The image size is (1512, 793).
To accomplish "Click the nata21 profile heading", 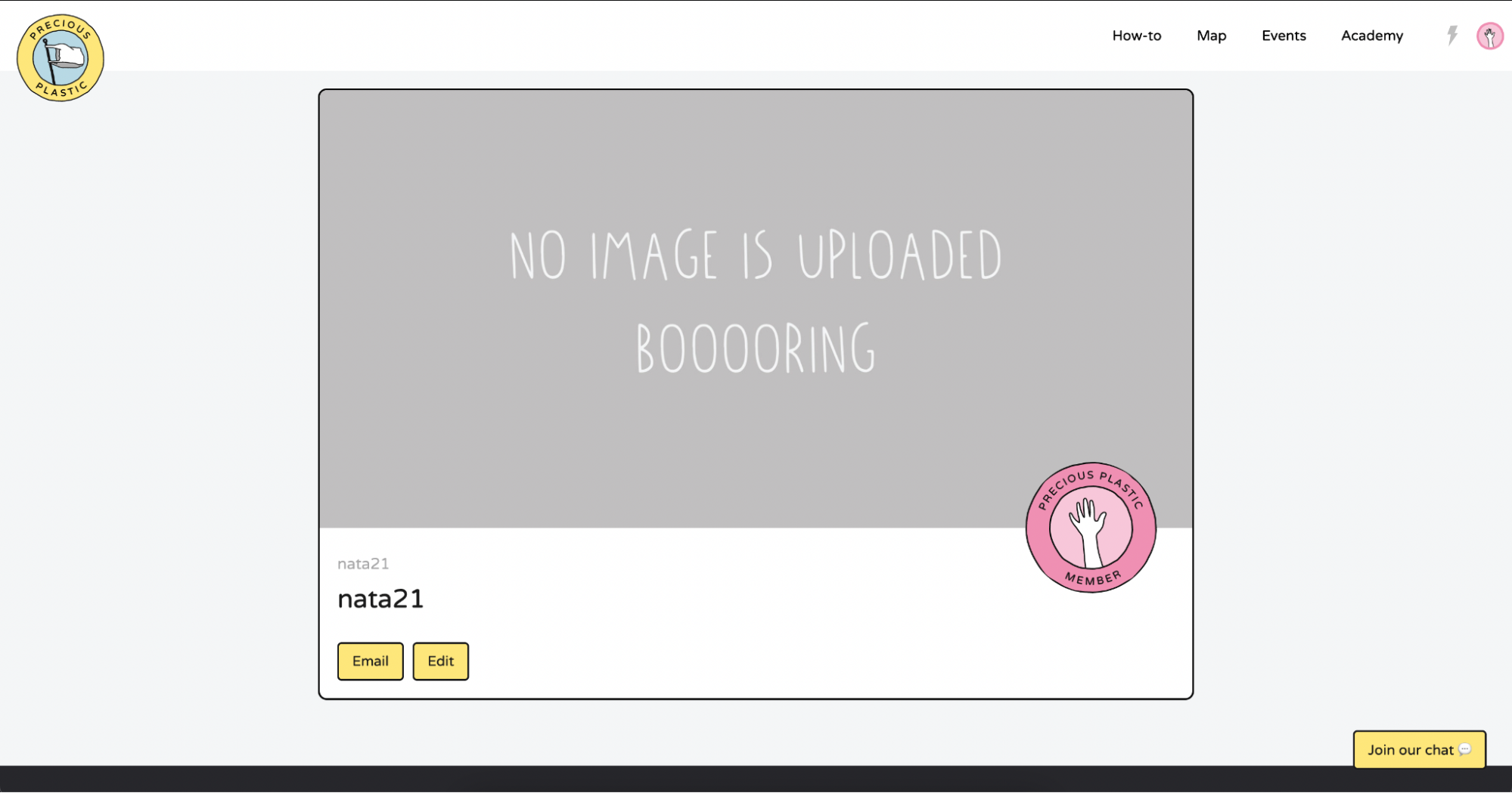I will 380,599.
